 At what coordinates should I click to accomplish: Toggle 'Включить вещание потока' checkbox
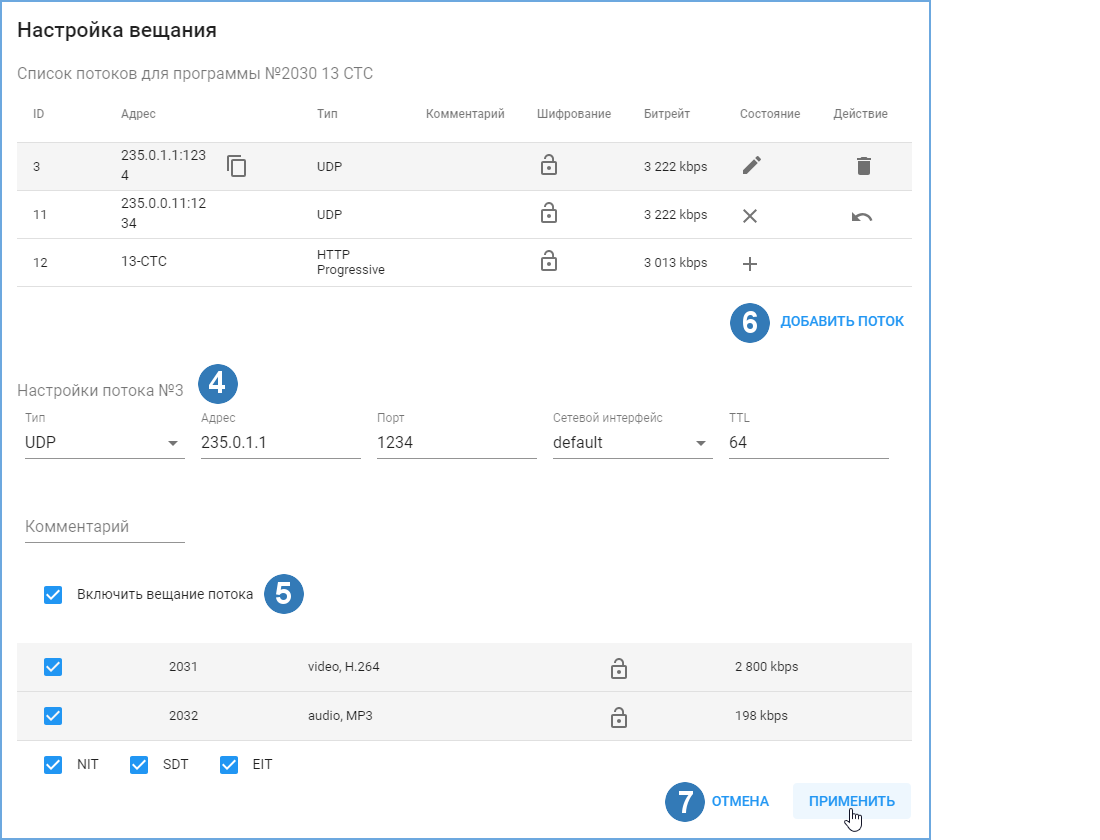point(53,595)
